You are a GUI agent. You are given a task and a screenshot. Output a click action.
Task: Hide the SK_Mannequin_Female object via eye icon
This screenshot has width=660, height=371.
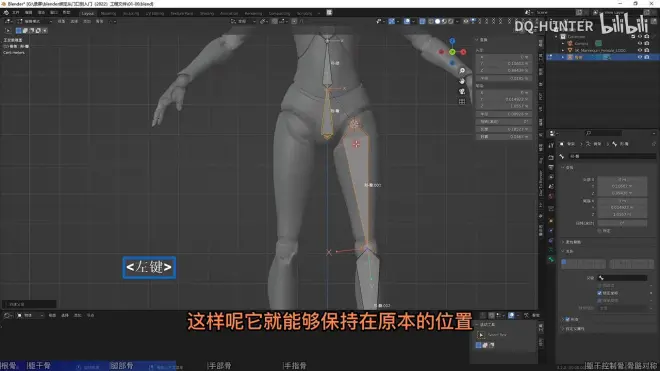tap(640, 50)
